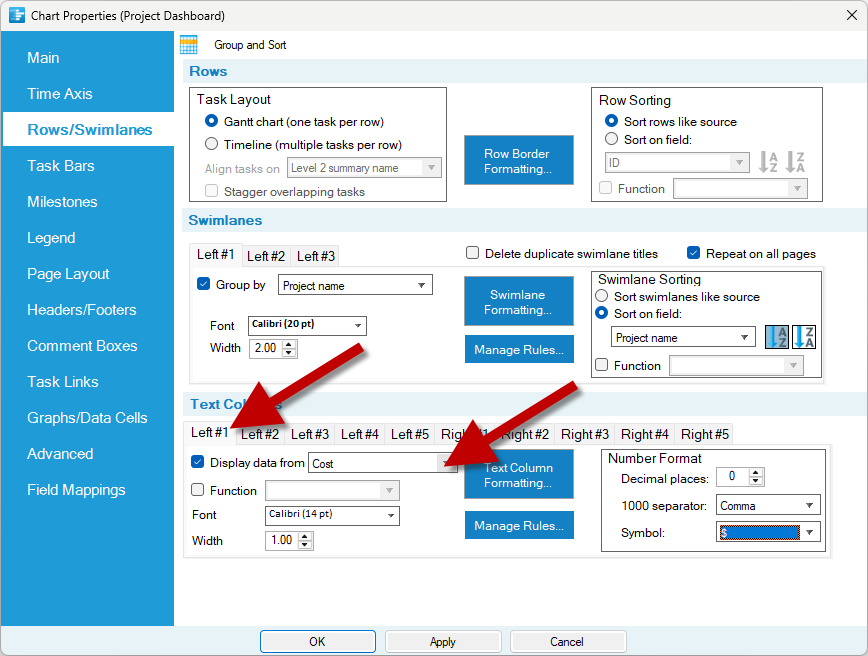868x656 pixels.
Task: Uncheck Display data from checkbox
Action: point(197,462)
